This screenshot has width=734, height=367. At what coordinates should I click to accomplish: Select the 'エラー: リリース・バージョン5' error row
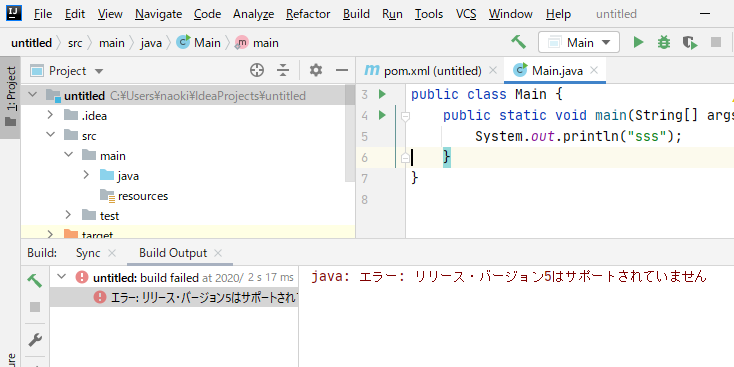pyautogui.click(x=174, y=297)
